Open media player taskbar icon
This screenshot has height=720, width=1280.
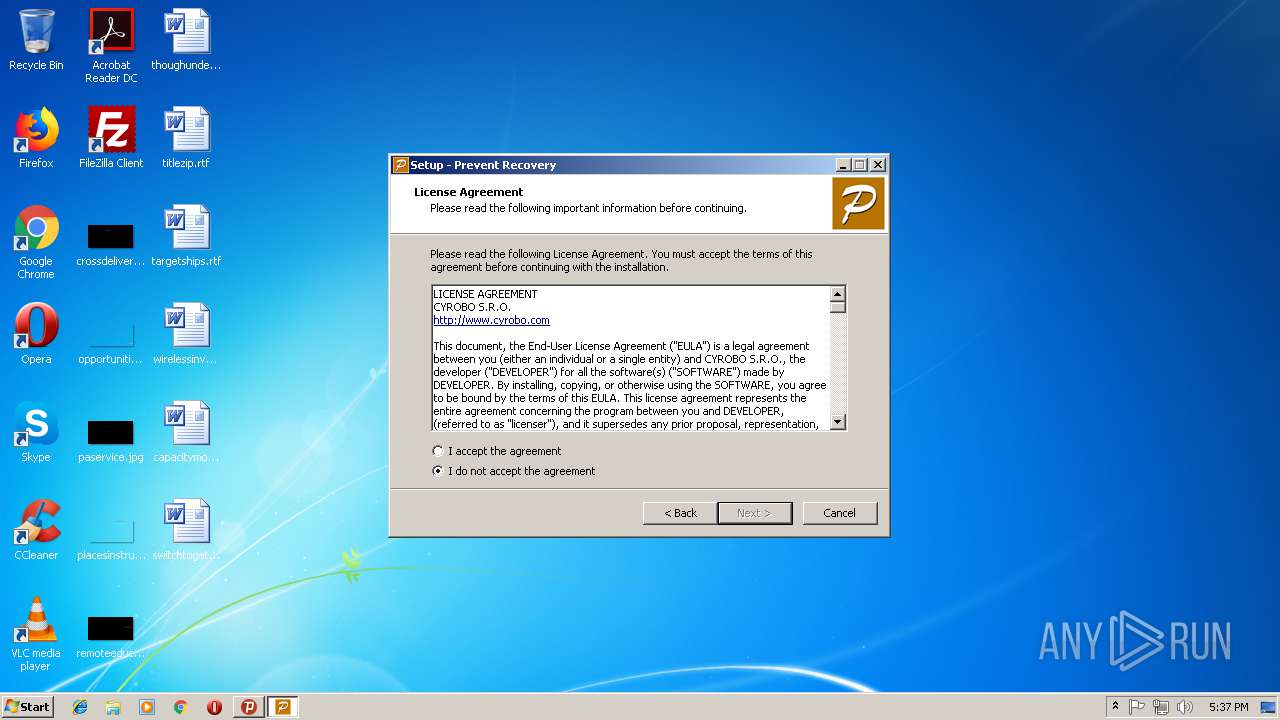click(x=147, y=707)
